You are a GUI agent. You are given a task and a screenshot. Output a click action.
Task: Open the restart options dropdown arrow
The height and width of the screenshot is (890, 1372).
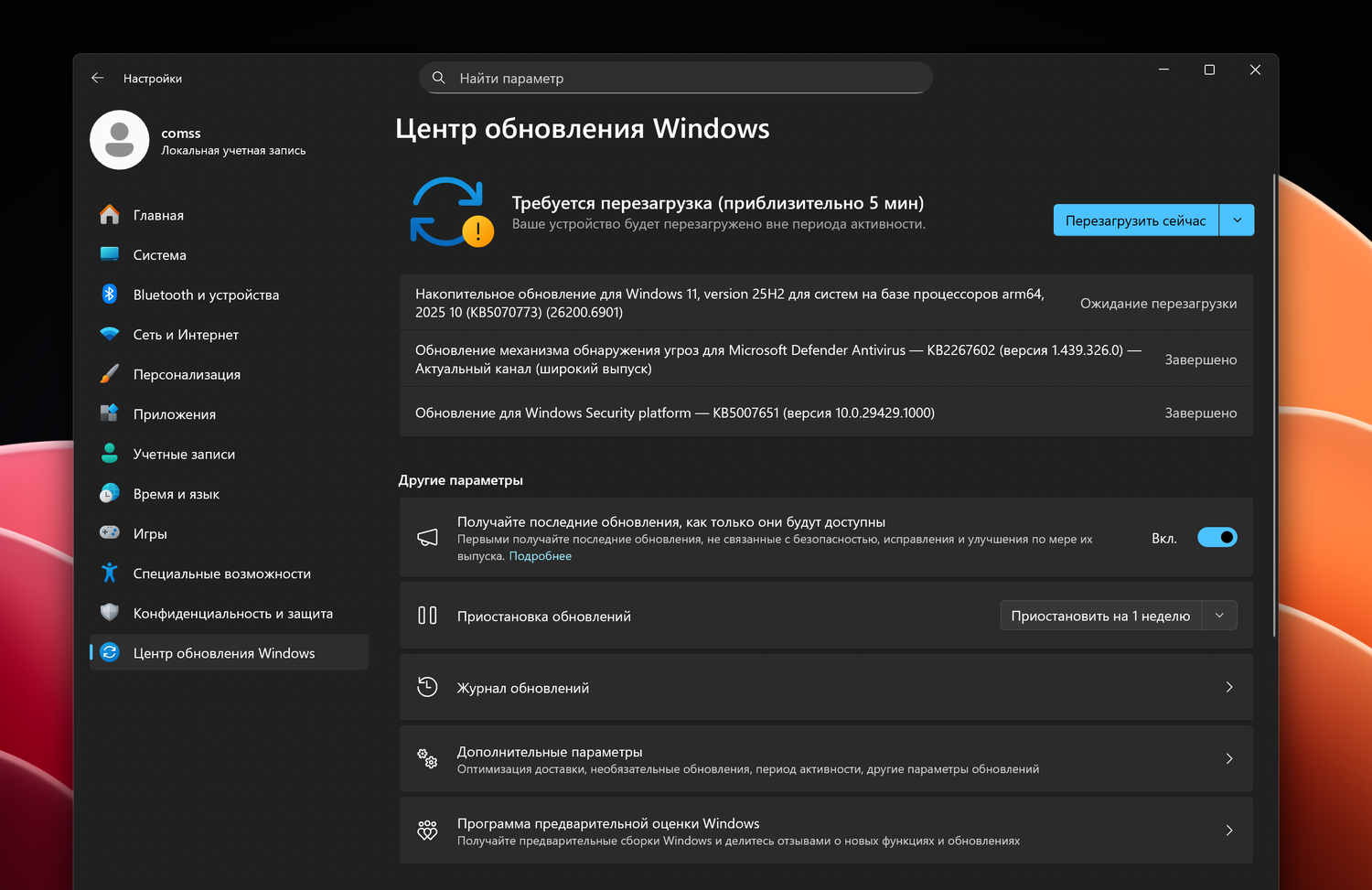coord(1237,220)
